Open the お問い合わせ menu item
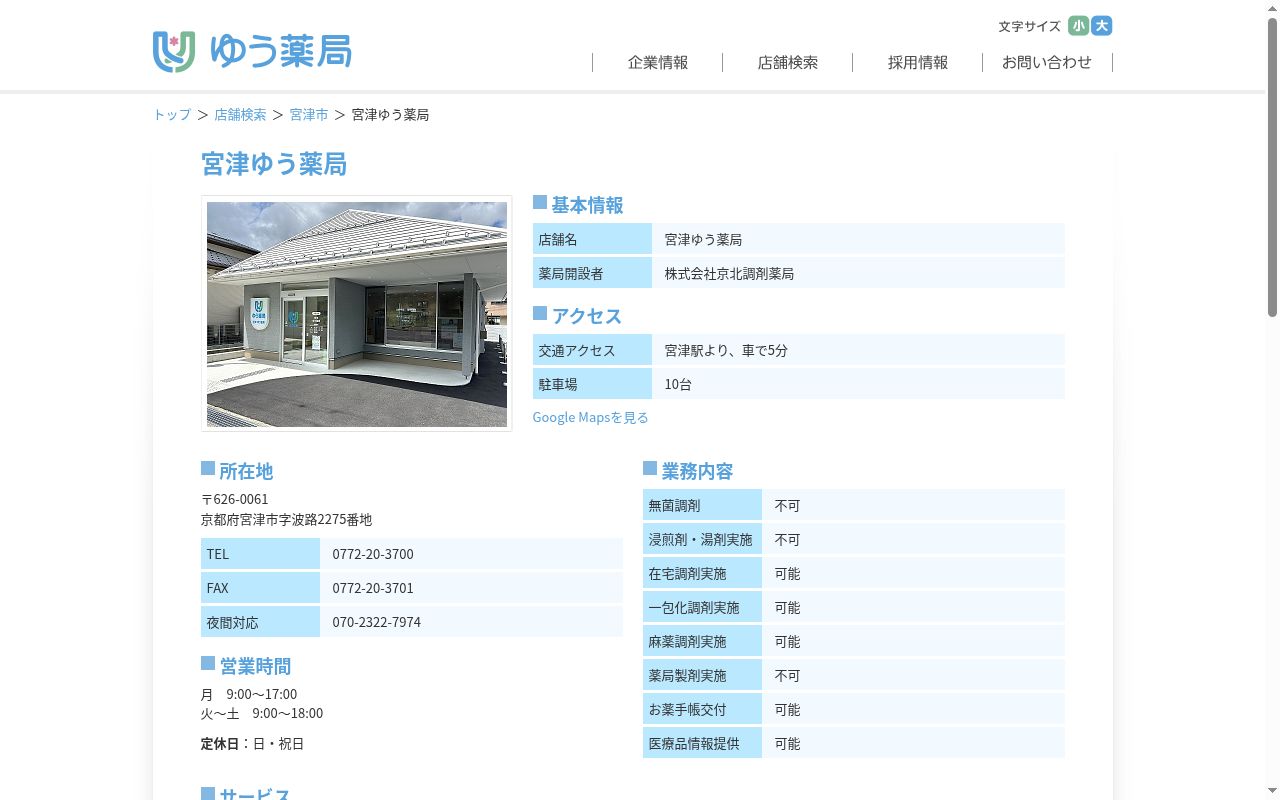This screenshot has width=1280, height=800. pos(1047,62)
